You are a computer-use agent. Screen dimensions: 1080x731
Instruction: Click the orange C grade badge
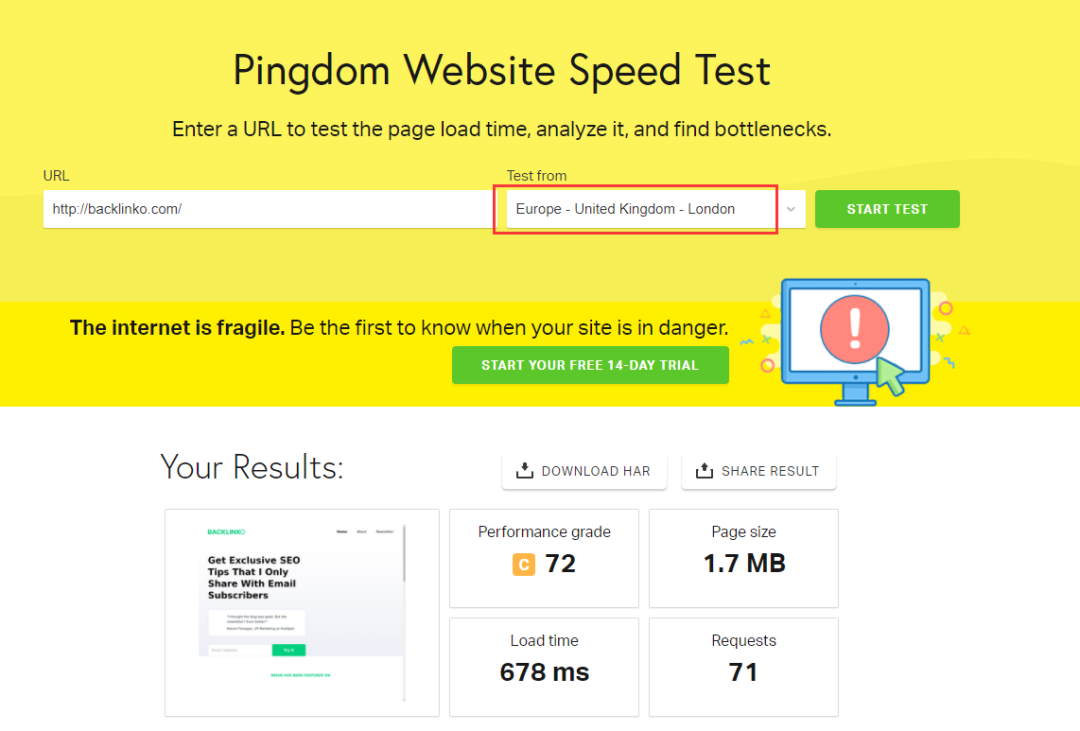click(x=523, y=565)
